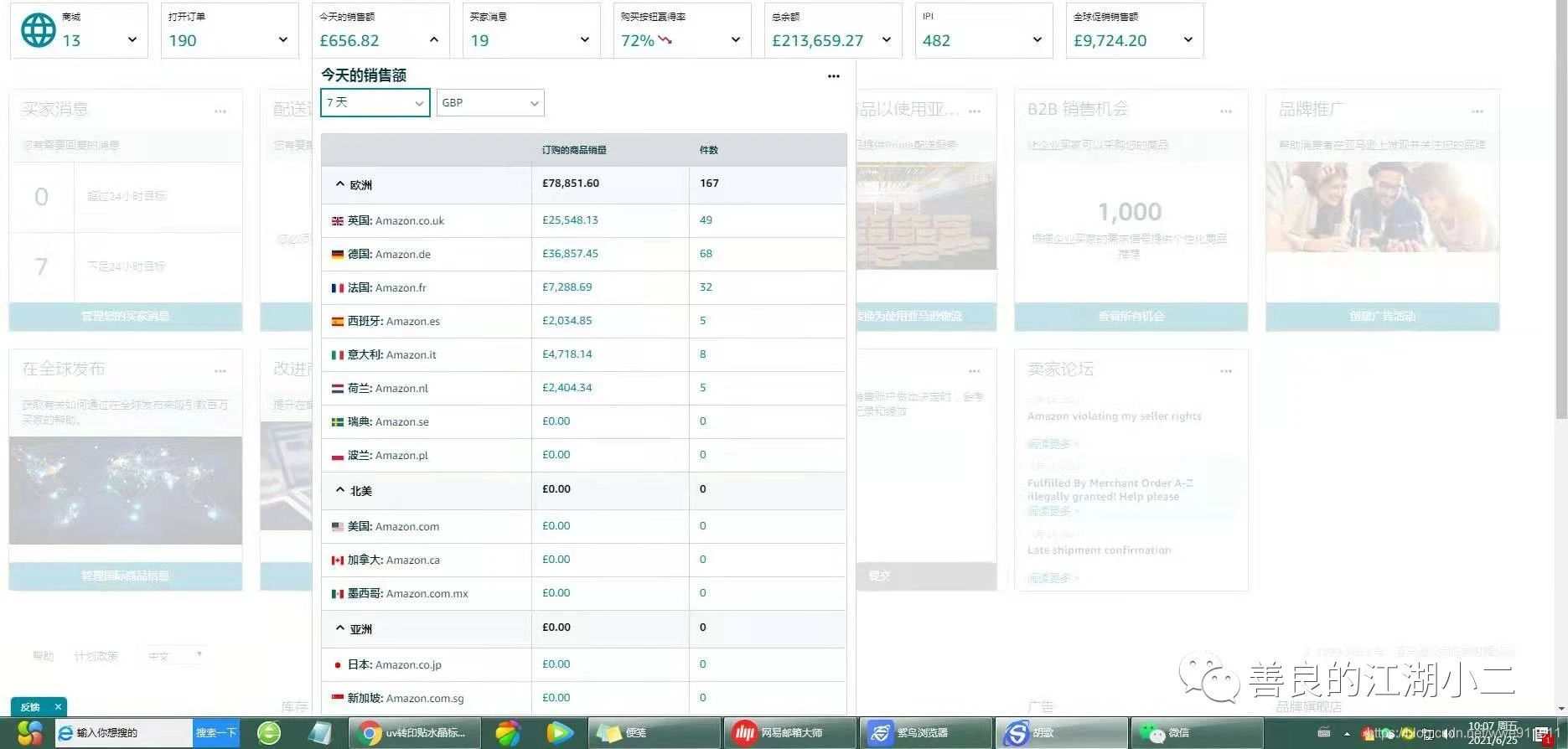Open the 品牌推广 card three-dot menu
The image size is (1568, 749).
coord(1477,111)
